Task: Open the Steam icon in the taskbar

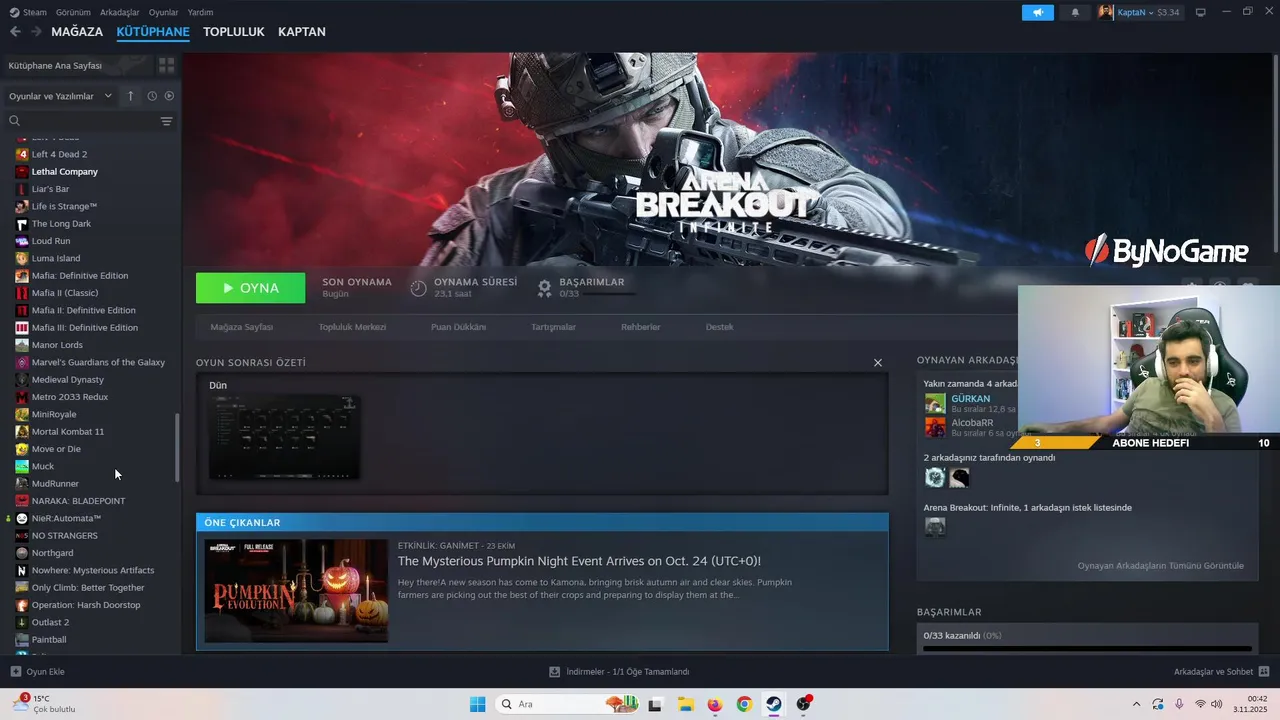Action: (774, 704)
